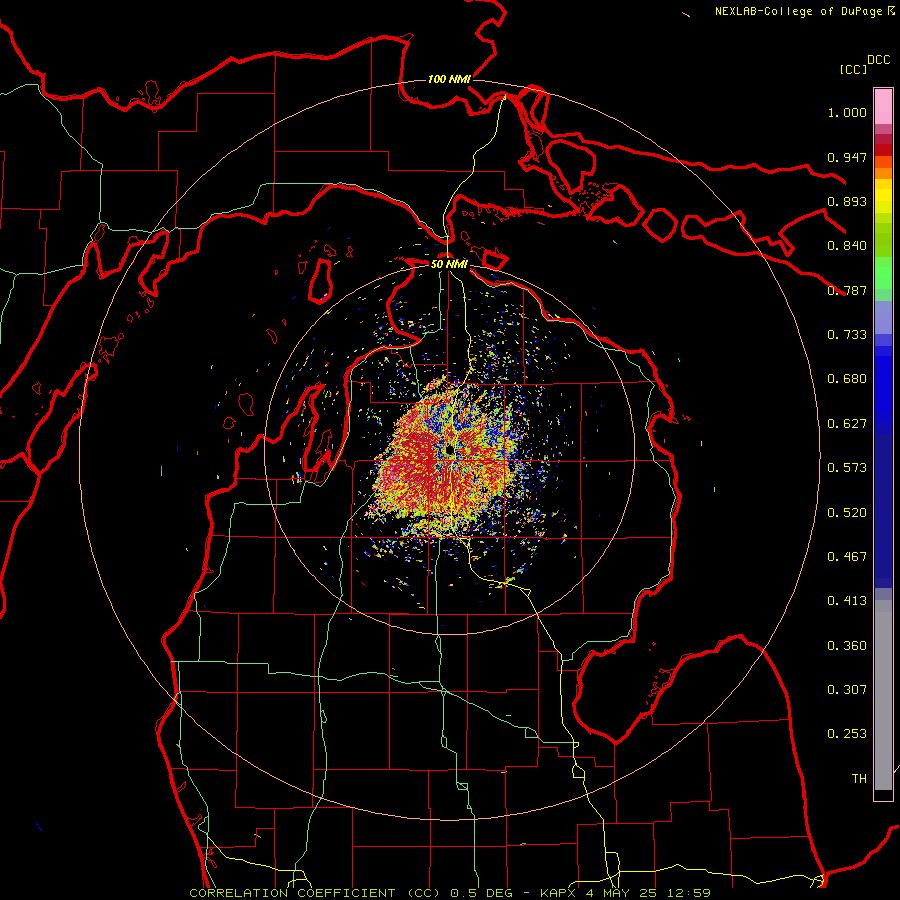This screenshot has height=900, width=900.
Task: Click the TH threshold label
Action: 859,779
